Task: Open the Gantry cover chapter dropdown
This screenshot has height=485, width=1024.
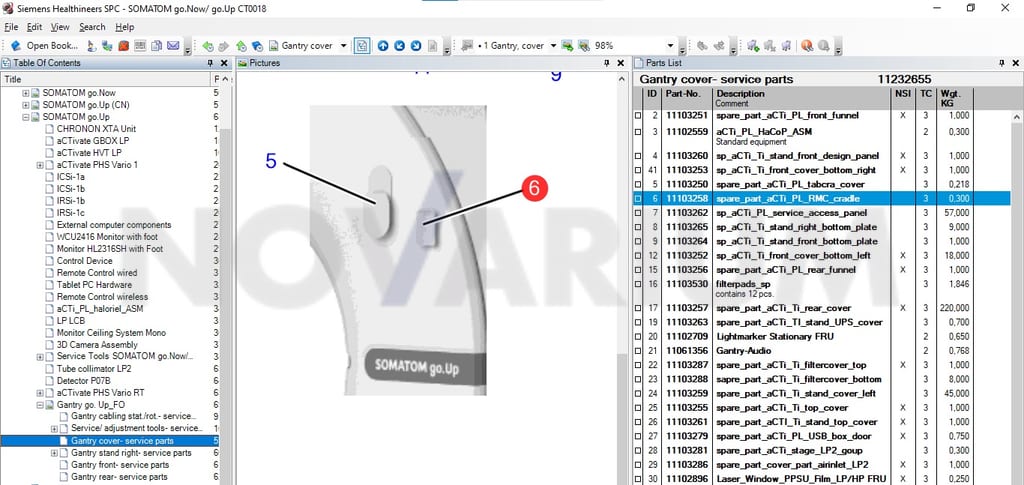Action: 344,46
